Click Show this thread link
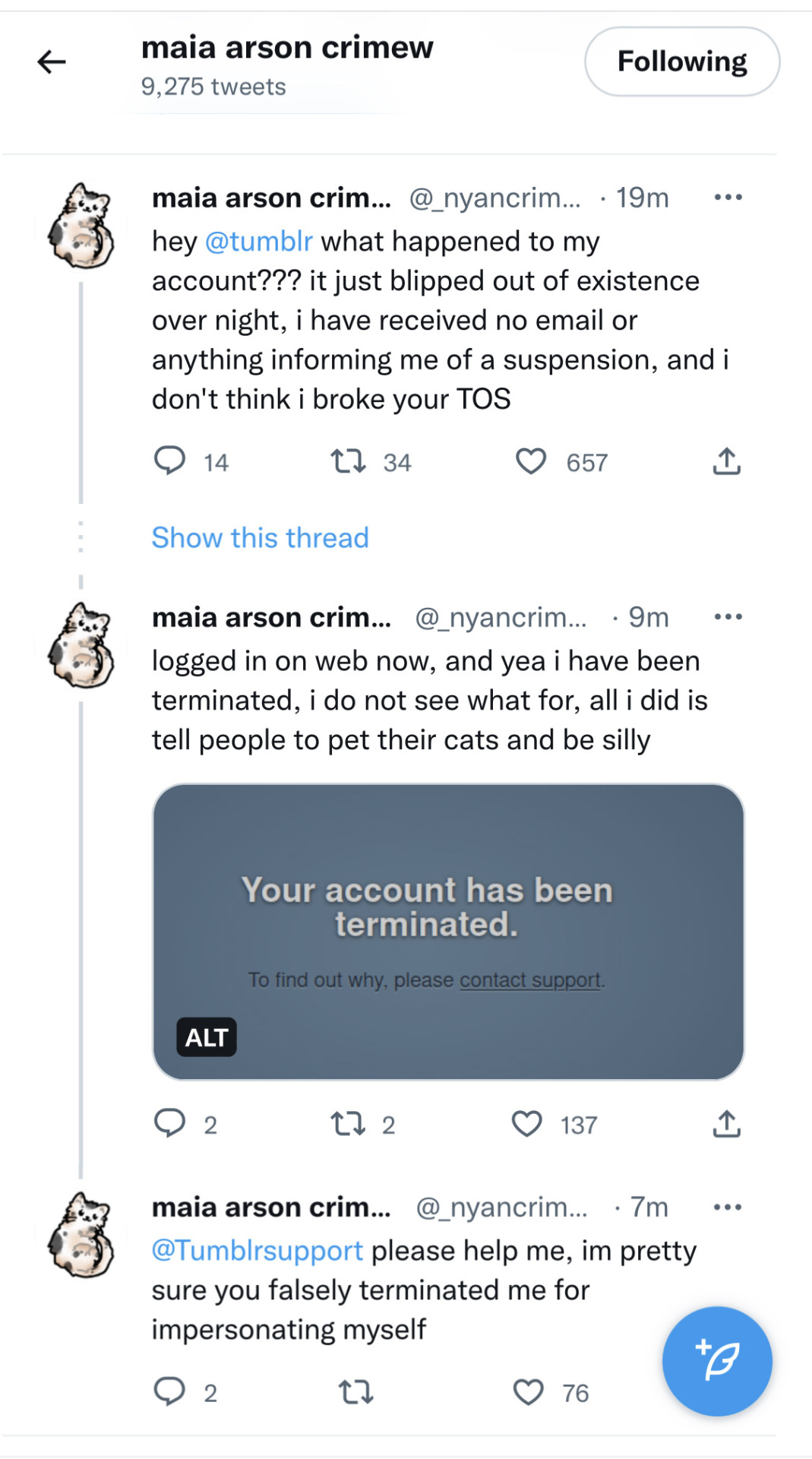 pos(261,538)
